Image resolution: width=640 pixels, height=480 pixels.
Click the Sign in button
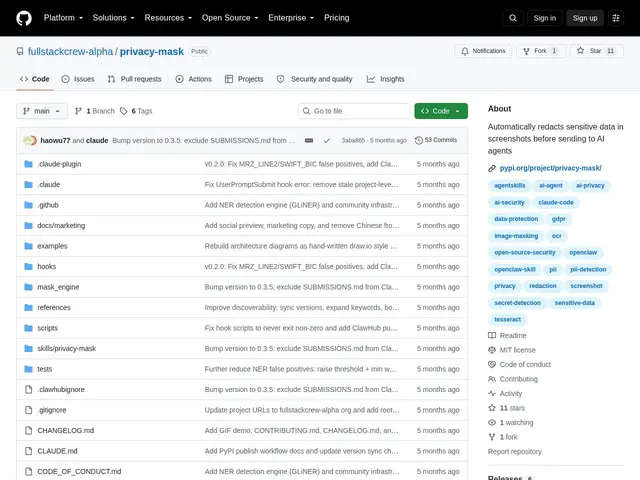(x=544, y=18)
